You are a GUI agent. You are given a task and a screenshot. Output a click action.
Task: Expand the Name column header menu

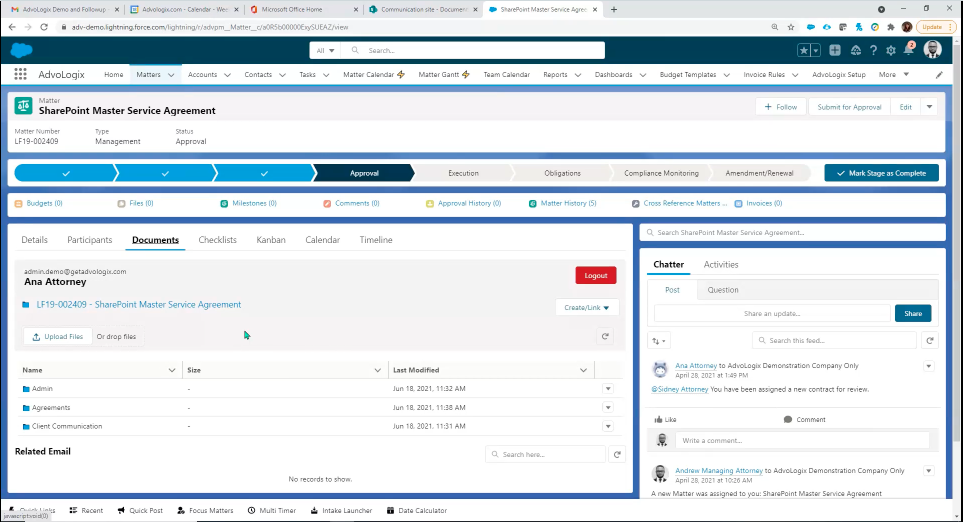click(x=172, y=370)
